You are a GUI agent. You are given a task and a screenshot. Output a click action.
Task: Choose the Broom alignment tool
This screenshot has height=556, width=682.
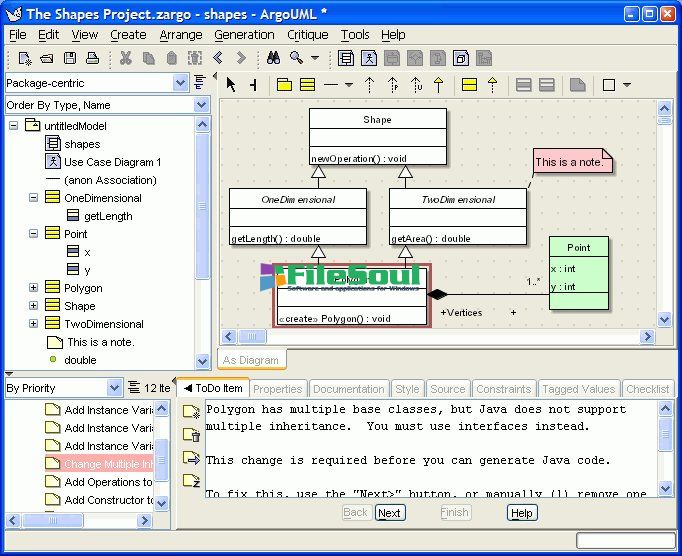[253, 85]
